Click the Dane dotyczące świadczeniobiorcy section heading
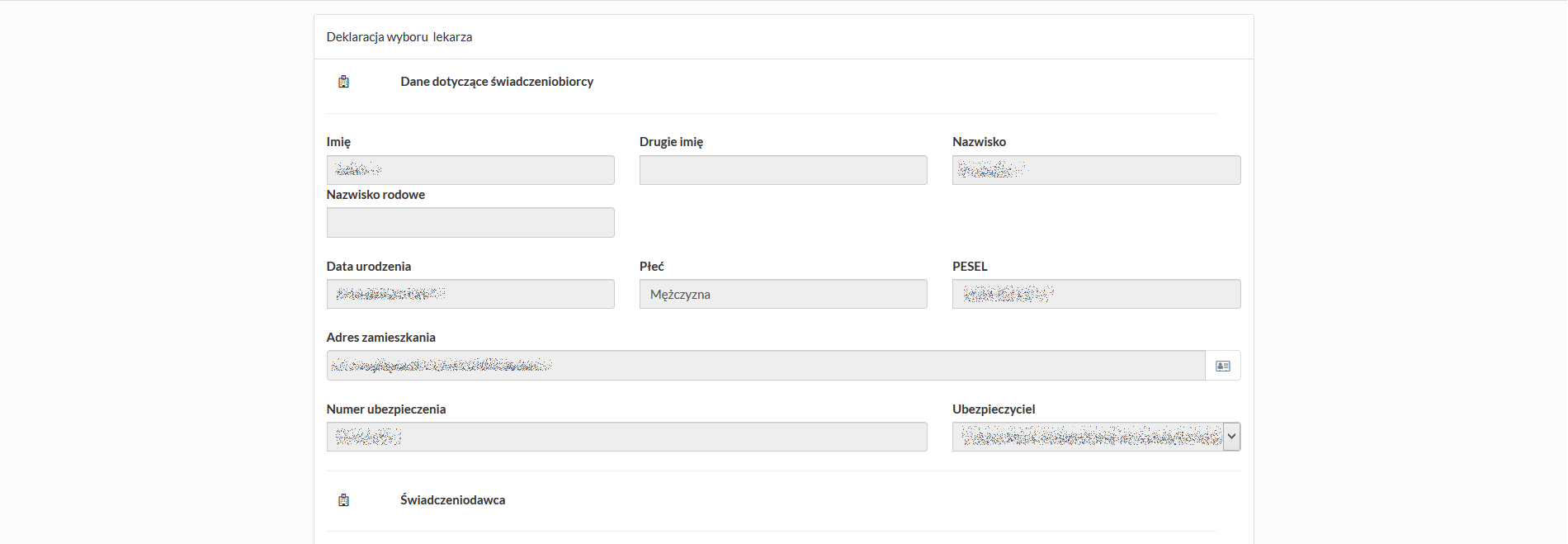Viewport: 1568px width, 544px height. tap(497, 82)
